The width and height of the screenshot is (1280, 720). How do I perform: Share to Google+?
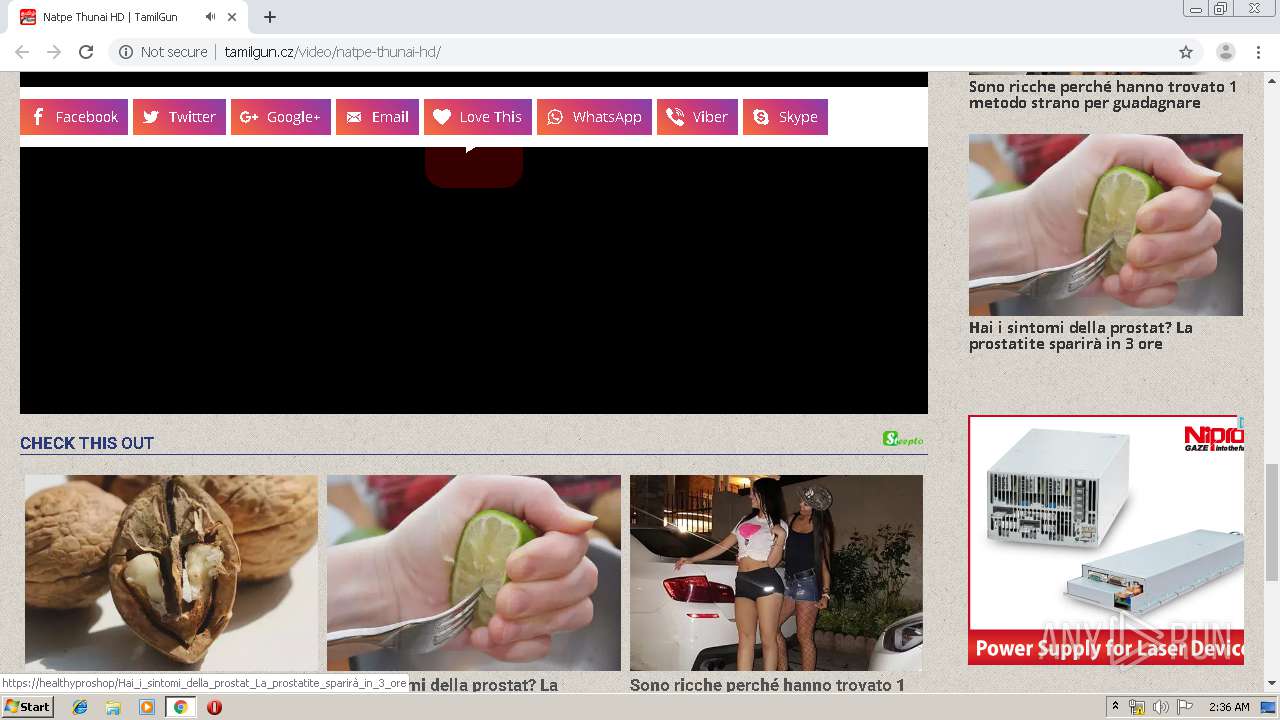click(x=281, y=117)
